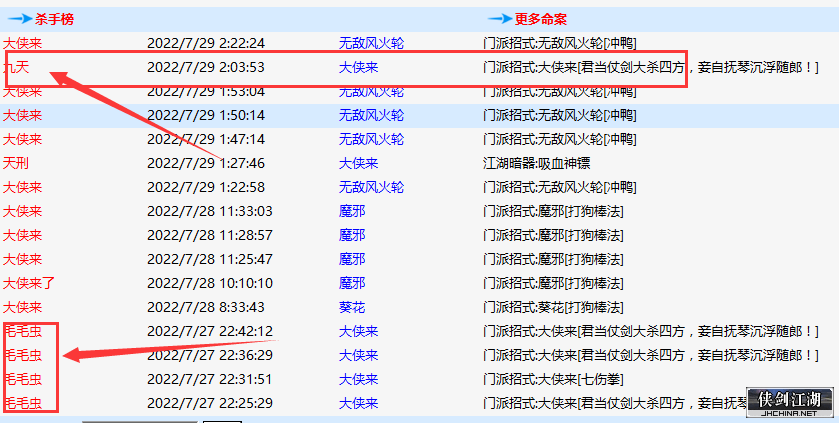Select the move description in the 2:03:53 row
Screen dimensions: 839x423
(x=650, y=67)
